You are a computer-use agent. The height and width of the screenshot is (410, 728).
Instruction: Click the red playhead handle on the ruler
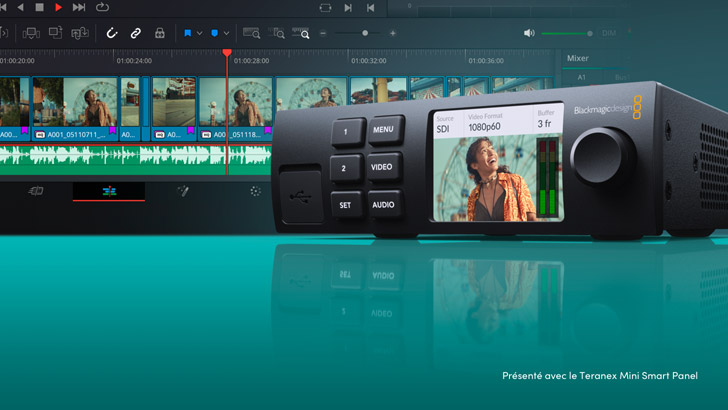227,53
